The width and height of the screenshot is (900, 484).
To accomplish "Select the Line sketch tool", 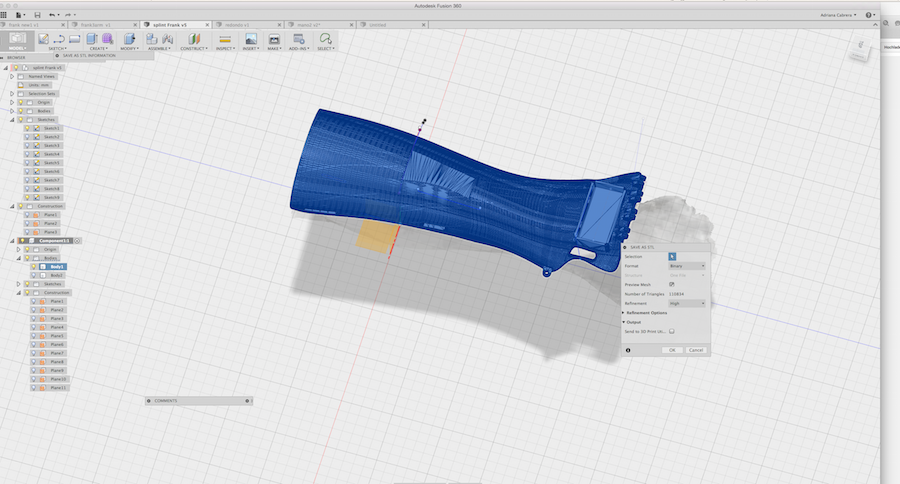I will (59, 38).
